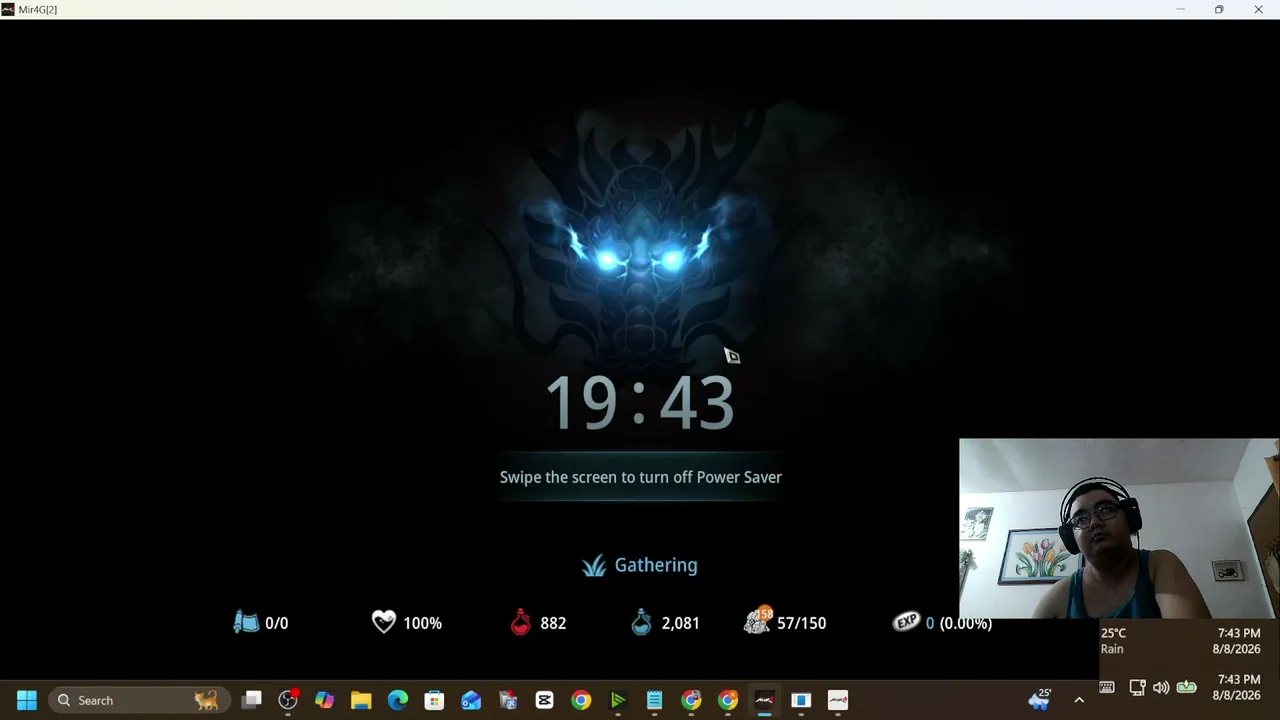This screenshot has width=1280, height=720.
Task: Click the Mir4G[2] window title
Action: [x=38, y=9]
